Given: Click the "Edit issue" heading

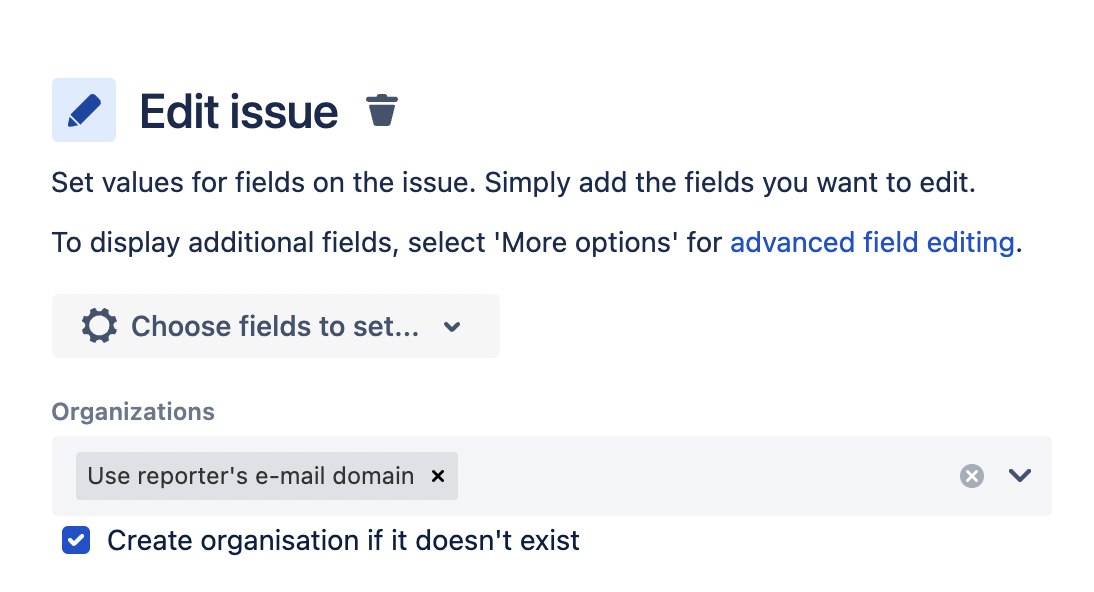Looking at the screenshot, I should point(239,112).
